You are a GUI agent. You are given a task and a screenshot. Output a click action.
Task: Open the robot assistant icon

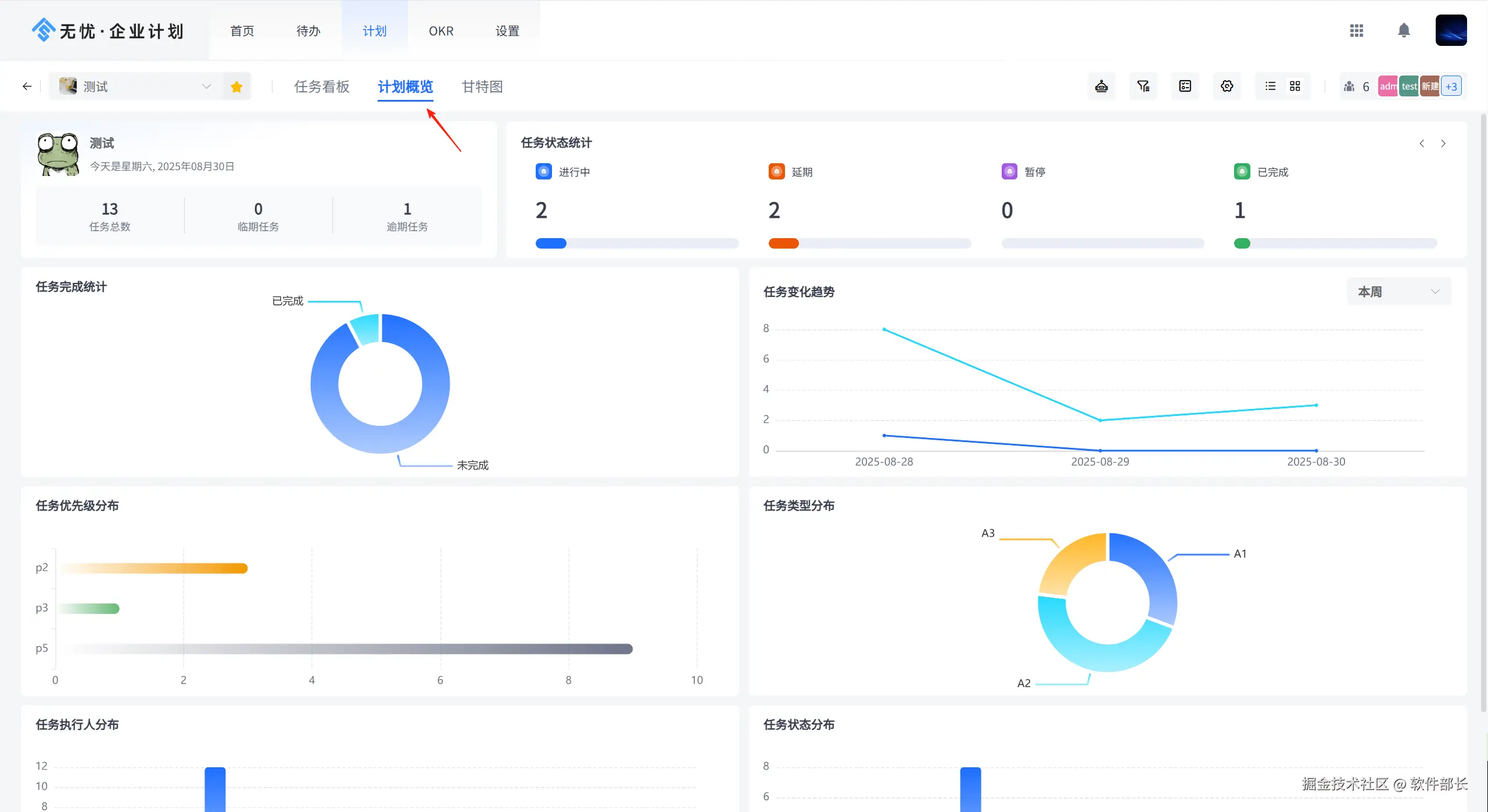(1101, 87)
